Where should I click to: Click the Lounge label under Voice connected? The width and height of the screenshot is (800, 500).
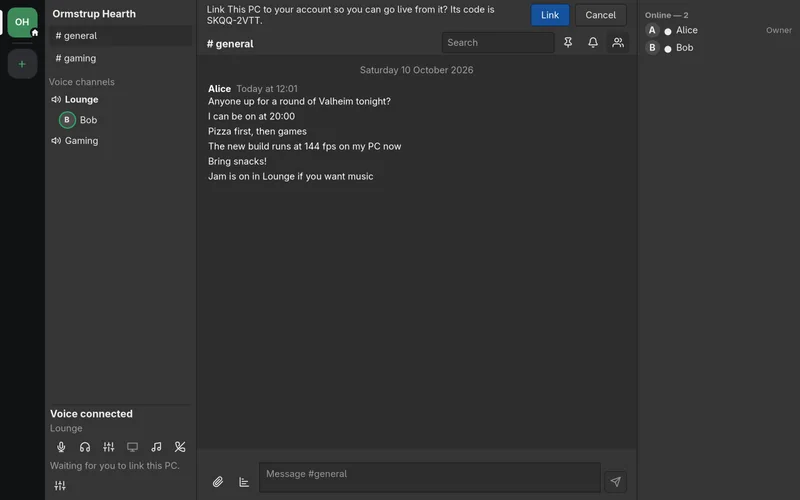click(66, 428)
